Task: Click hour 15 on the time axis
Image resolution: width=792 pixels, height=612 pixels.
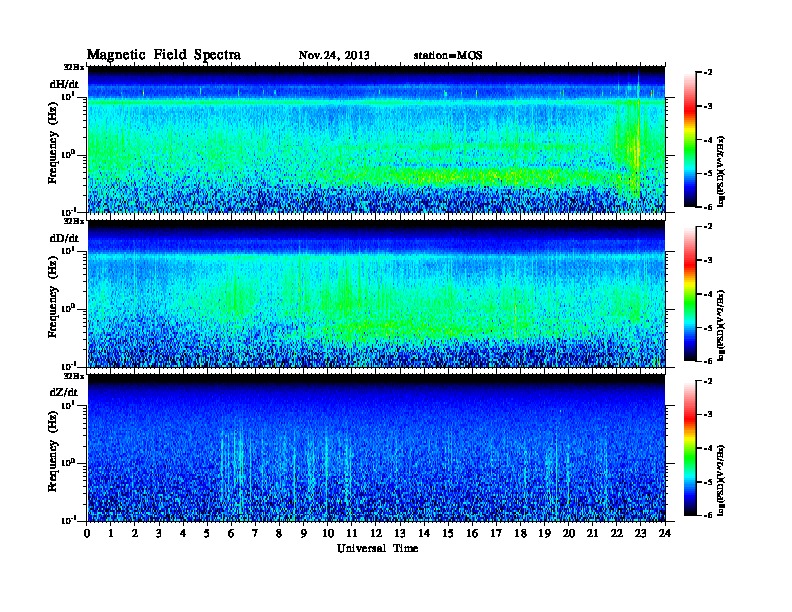Action: click(448, 534)
